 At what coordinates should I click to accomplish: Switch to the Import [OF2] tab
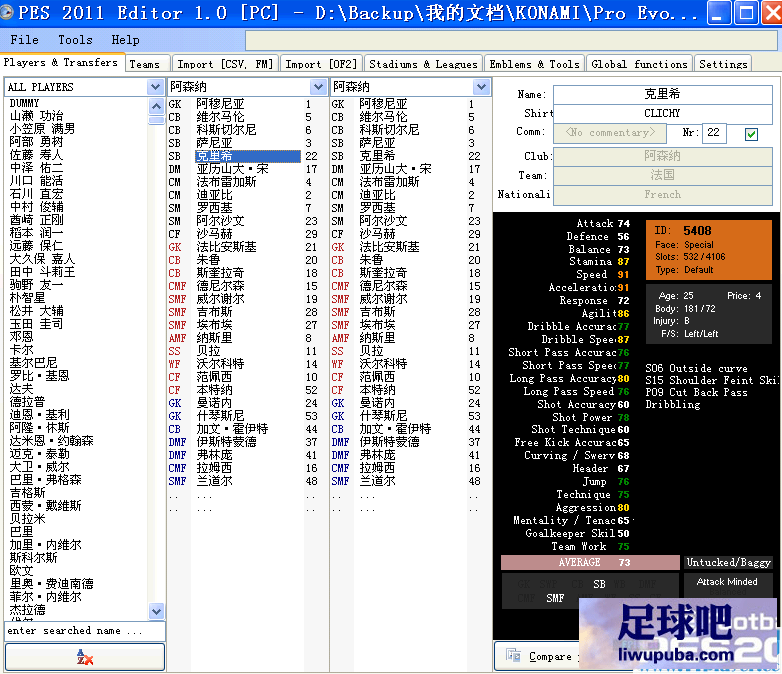[321, 64]
